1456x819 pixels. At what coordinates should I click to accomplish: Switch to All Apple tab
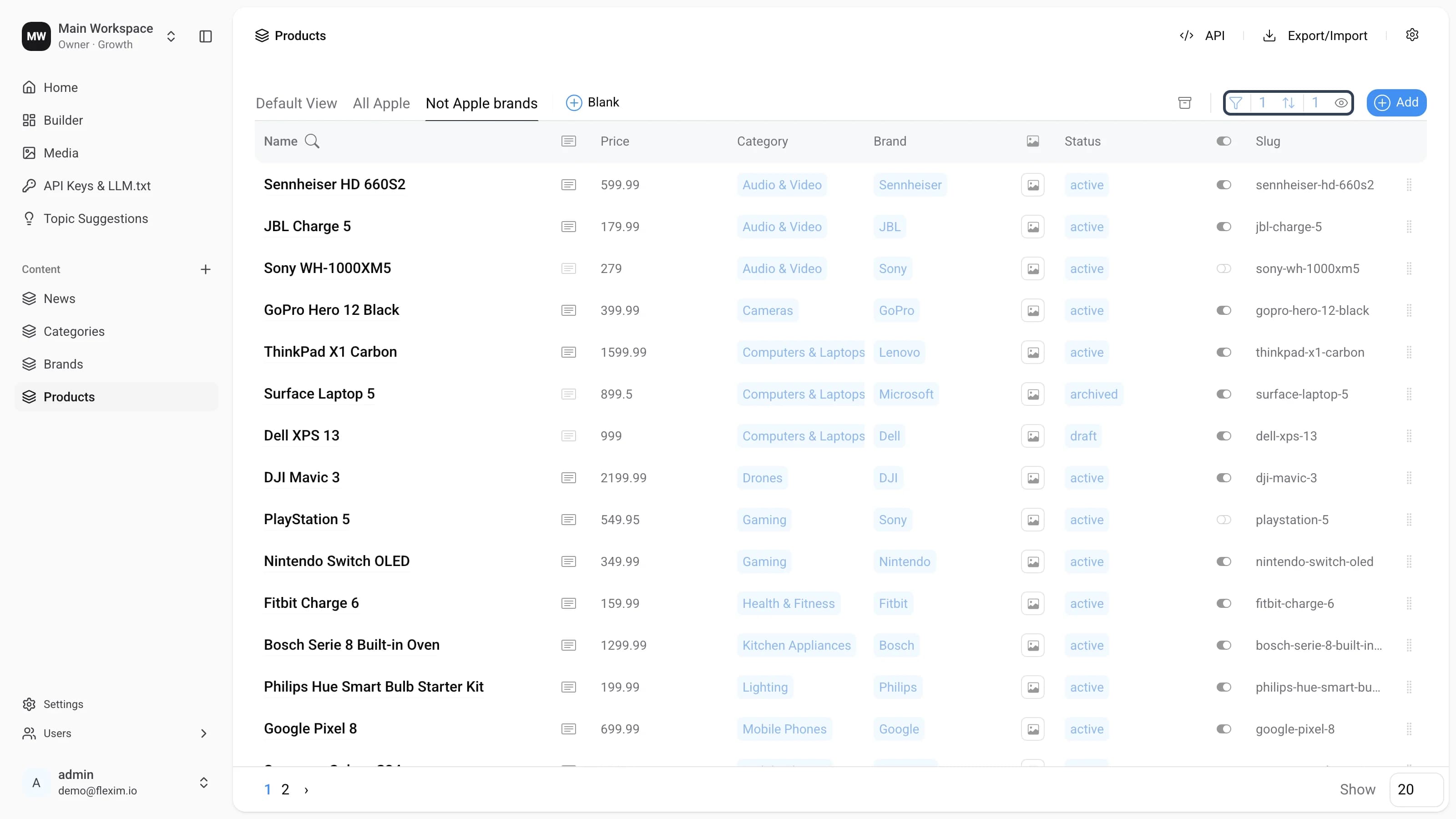point(381,103)
